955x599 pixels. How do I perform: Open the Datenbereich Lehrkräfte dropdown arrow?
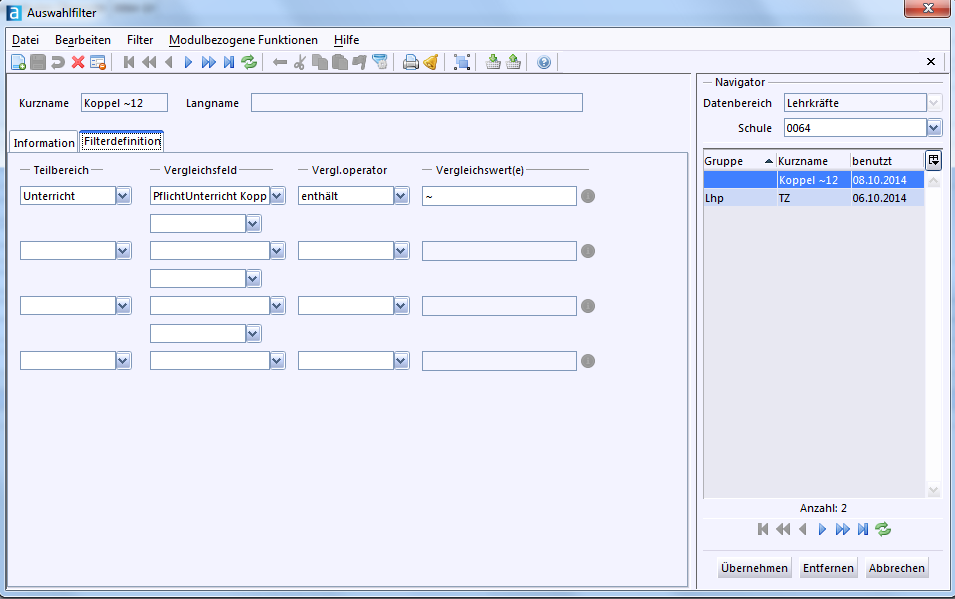click(934, 103)
